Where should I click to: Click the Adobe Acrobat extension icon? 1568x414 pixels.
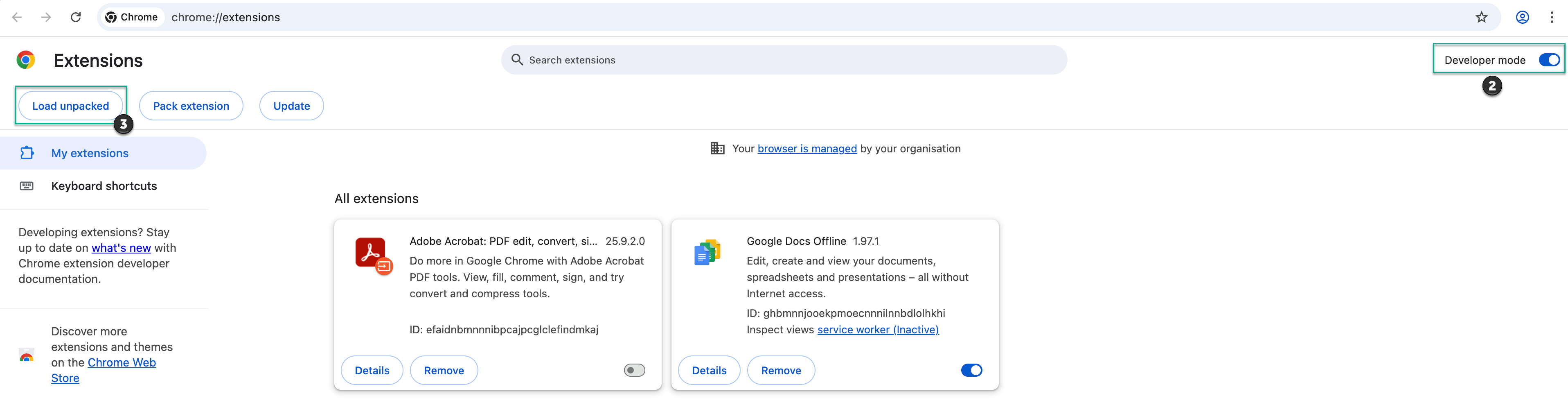(x=372, y=255)
